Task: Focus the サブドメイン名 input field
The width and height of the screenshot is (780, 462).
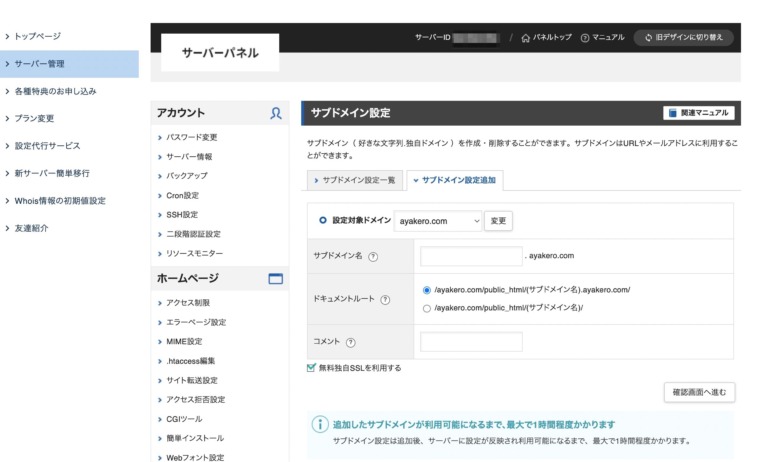Action: [x=471, y=256]
